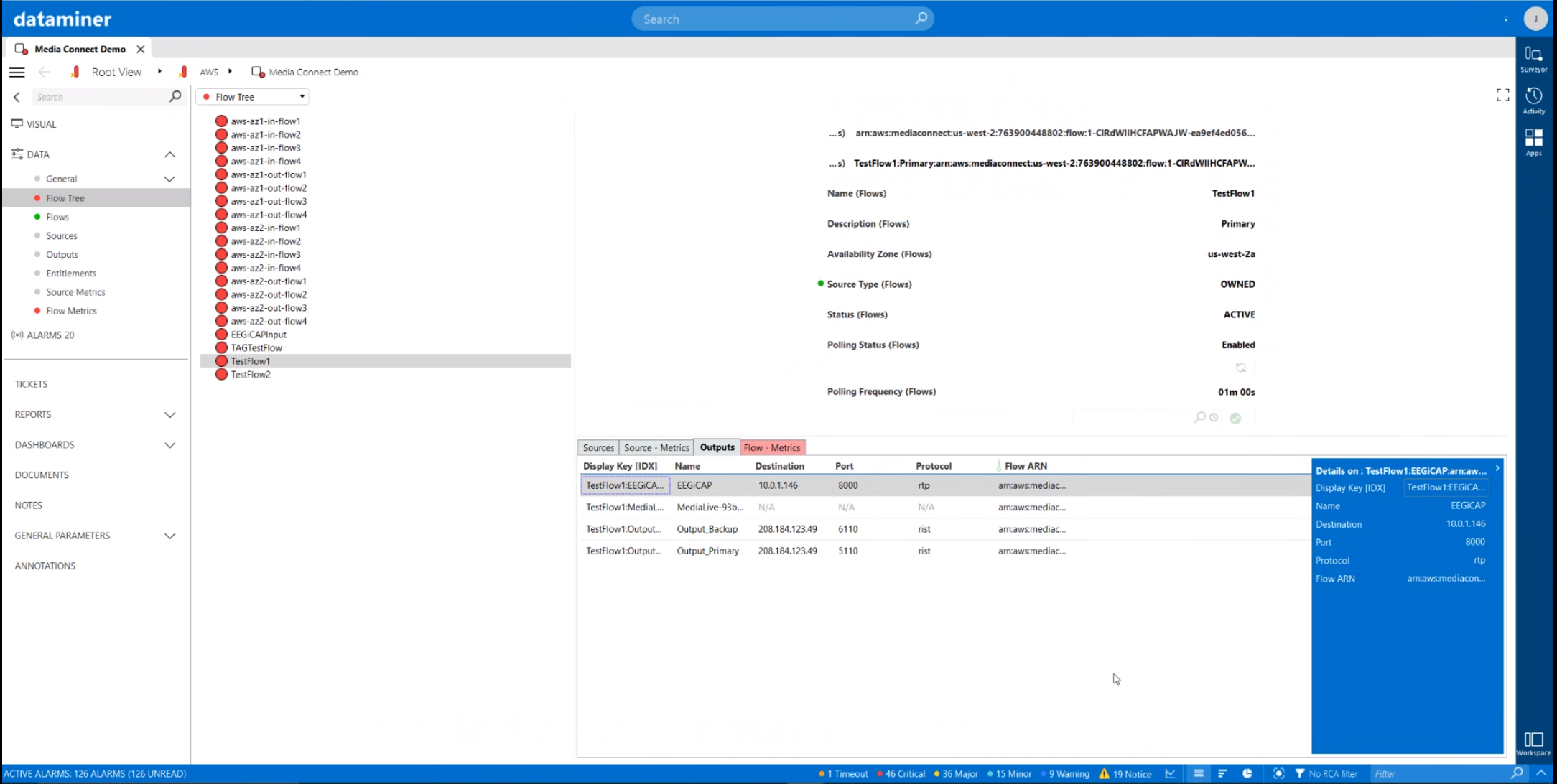Open the TICKETS section
Image resolution: width=1557 pixels, height=784 pixels.
(x=31, y=384)
